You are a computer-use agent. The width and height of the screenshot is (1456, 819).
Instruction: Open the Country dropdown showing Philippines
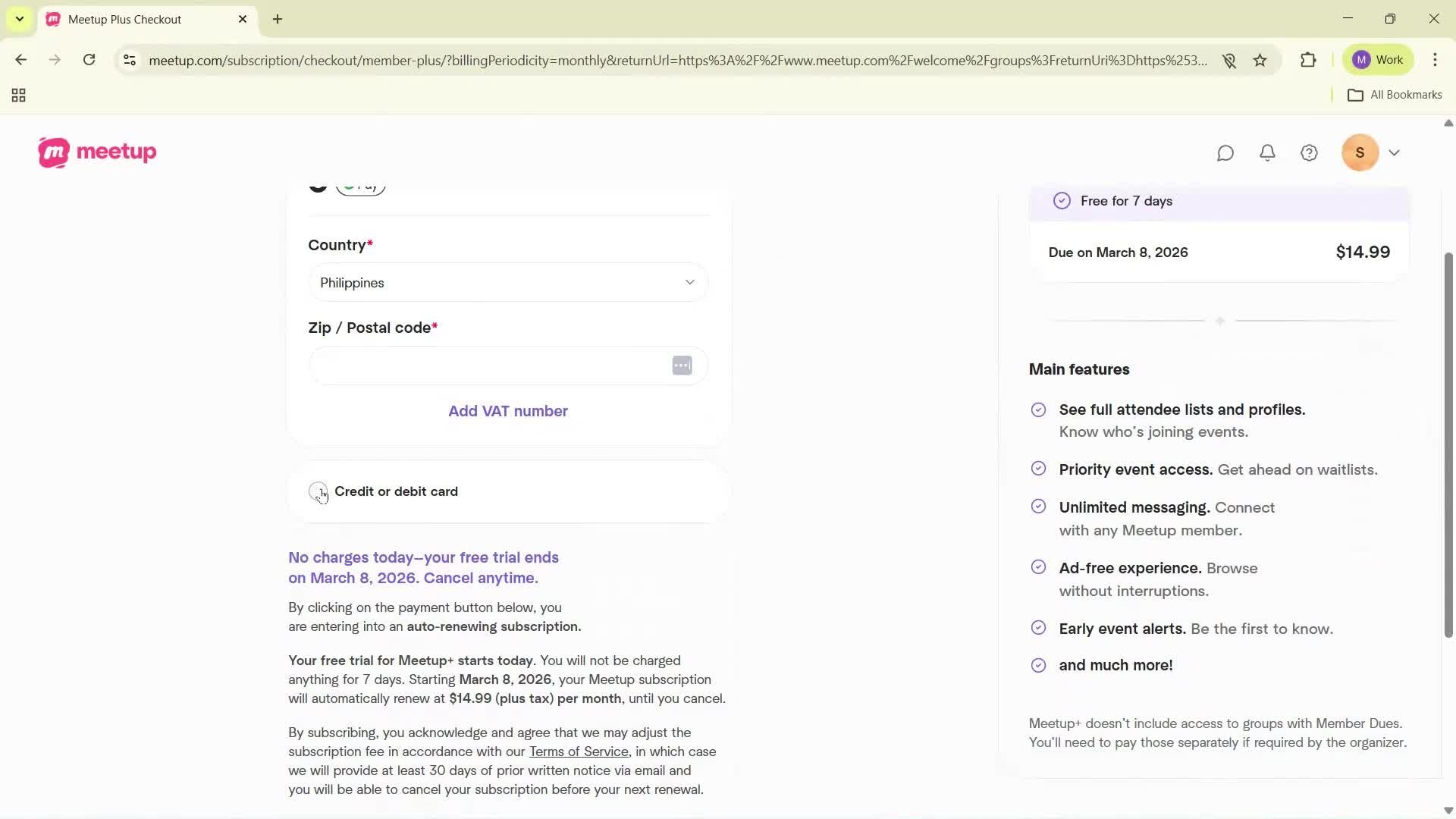pos(507,282)
